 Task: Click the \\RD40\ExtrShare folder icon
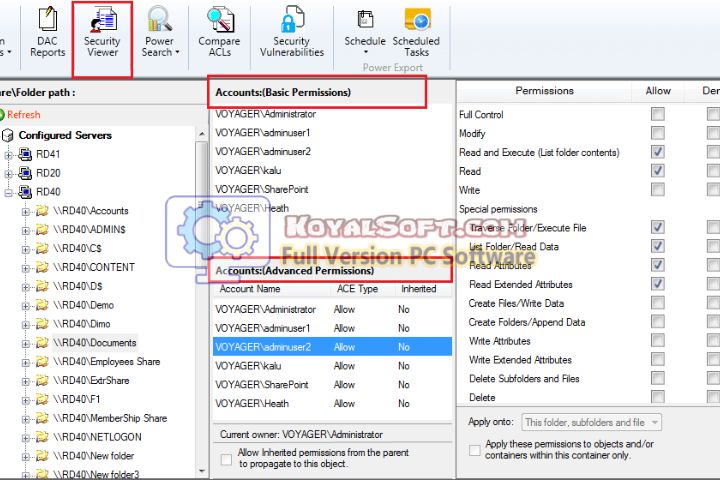click(x=42, y=380)
